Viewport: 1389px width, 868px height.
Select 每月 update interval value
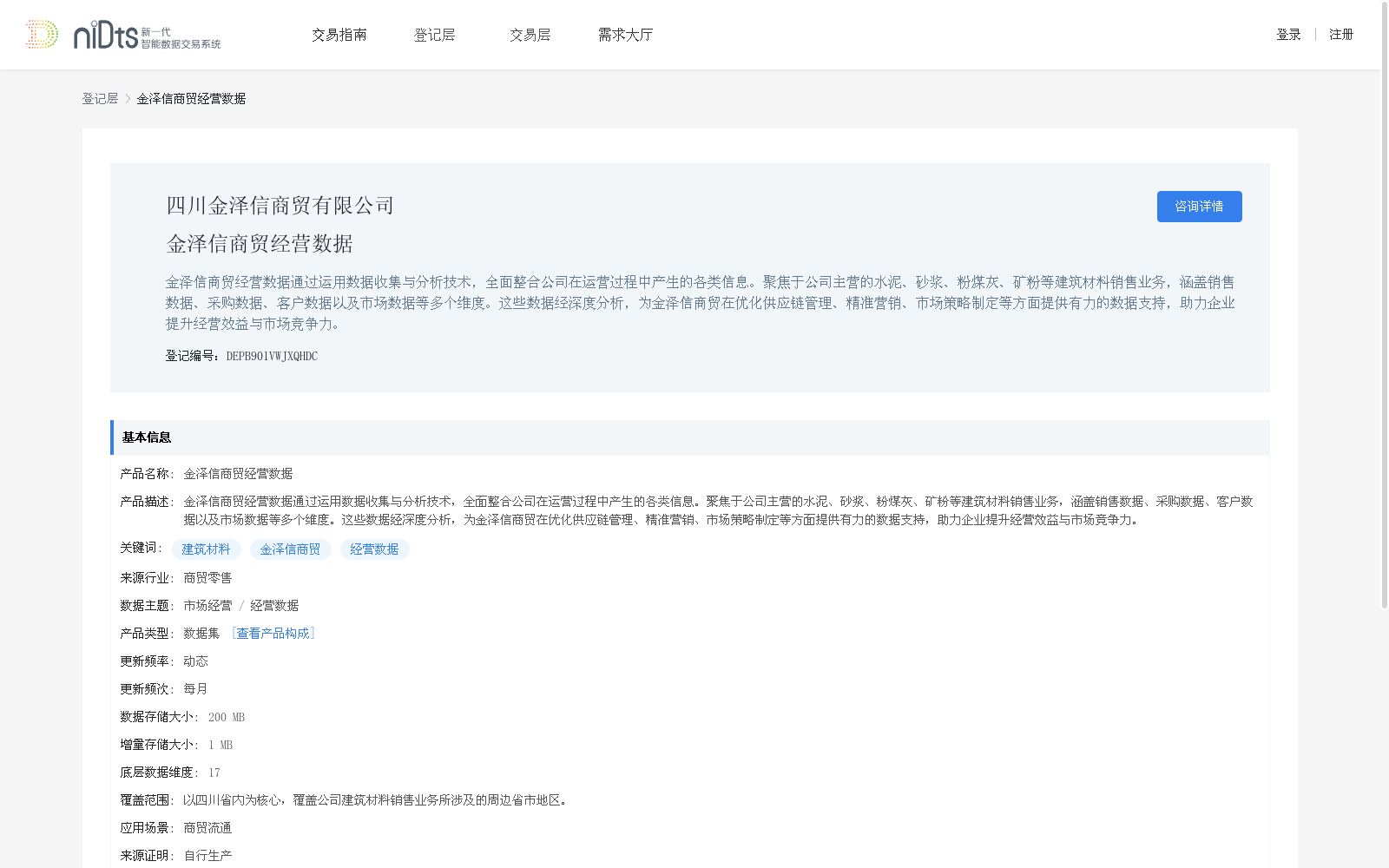[x=195, y=689]
